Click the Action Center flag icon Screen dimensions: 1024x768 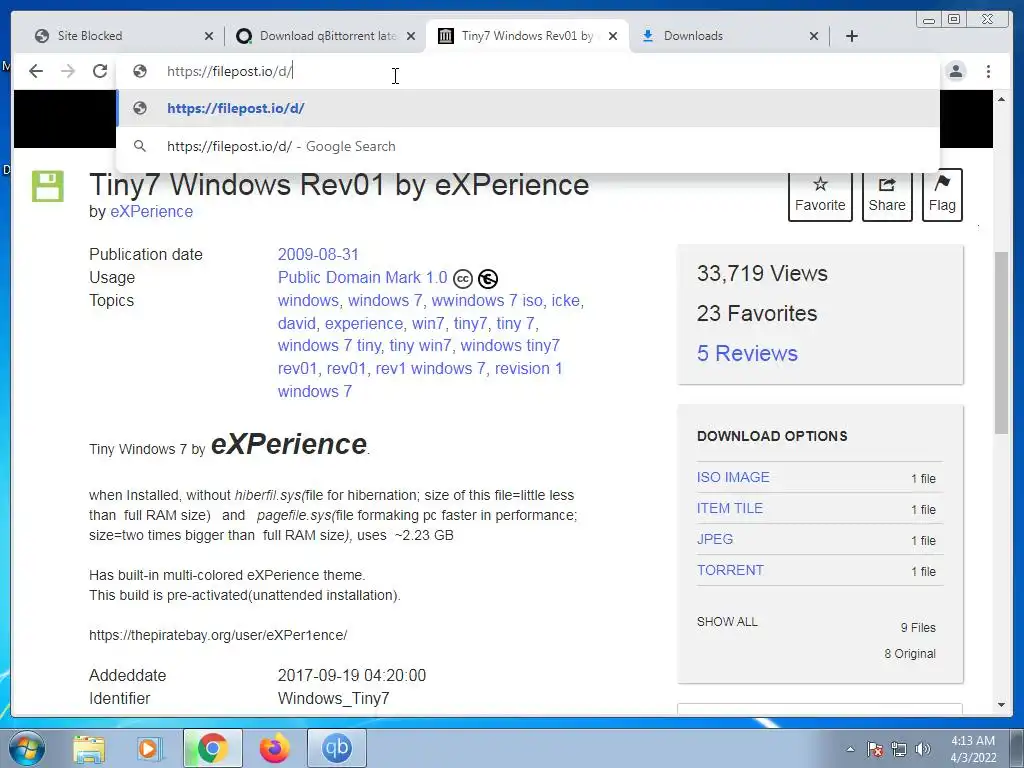874,749
